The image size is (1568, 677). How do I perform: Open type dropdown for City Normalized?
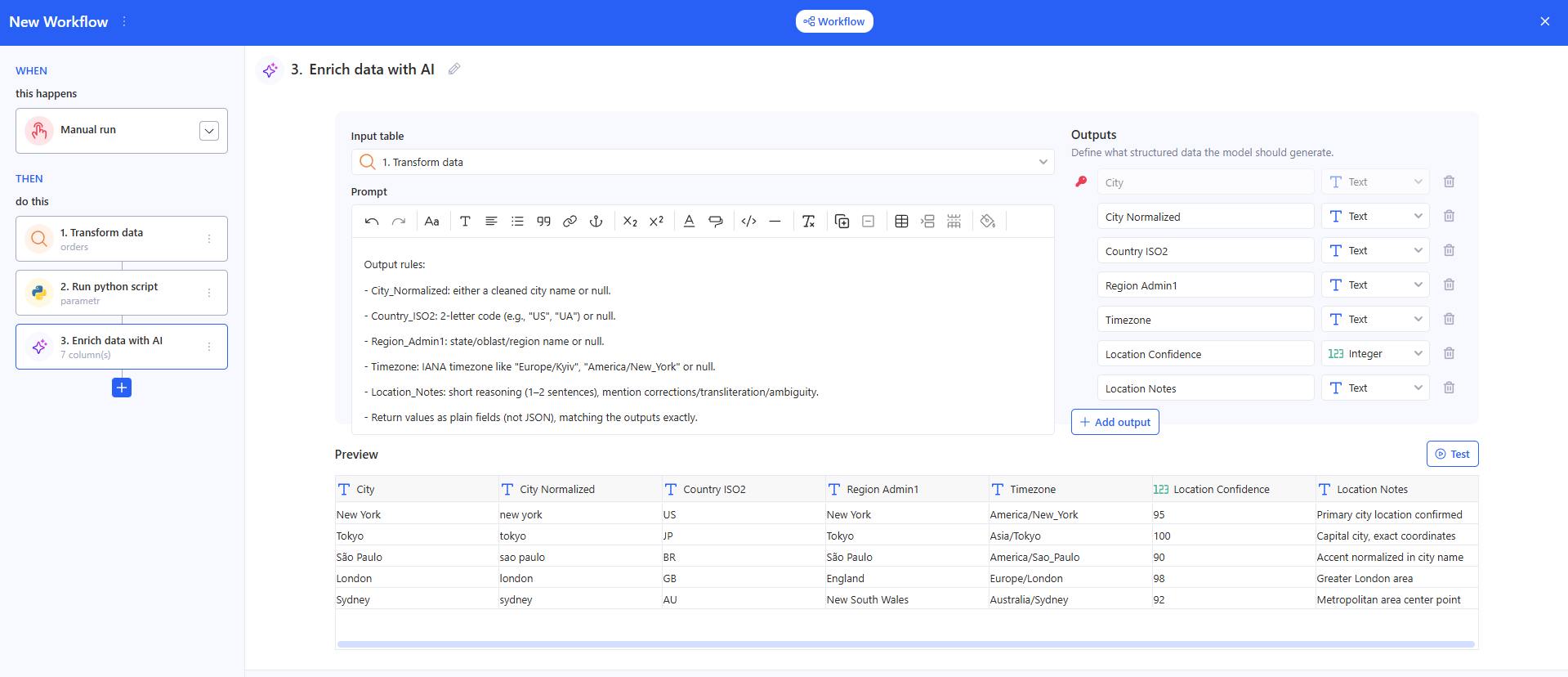[x=1375, y=217]
